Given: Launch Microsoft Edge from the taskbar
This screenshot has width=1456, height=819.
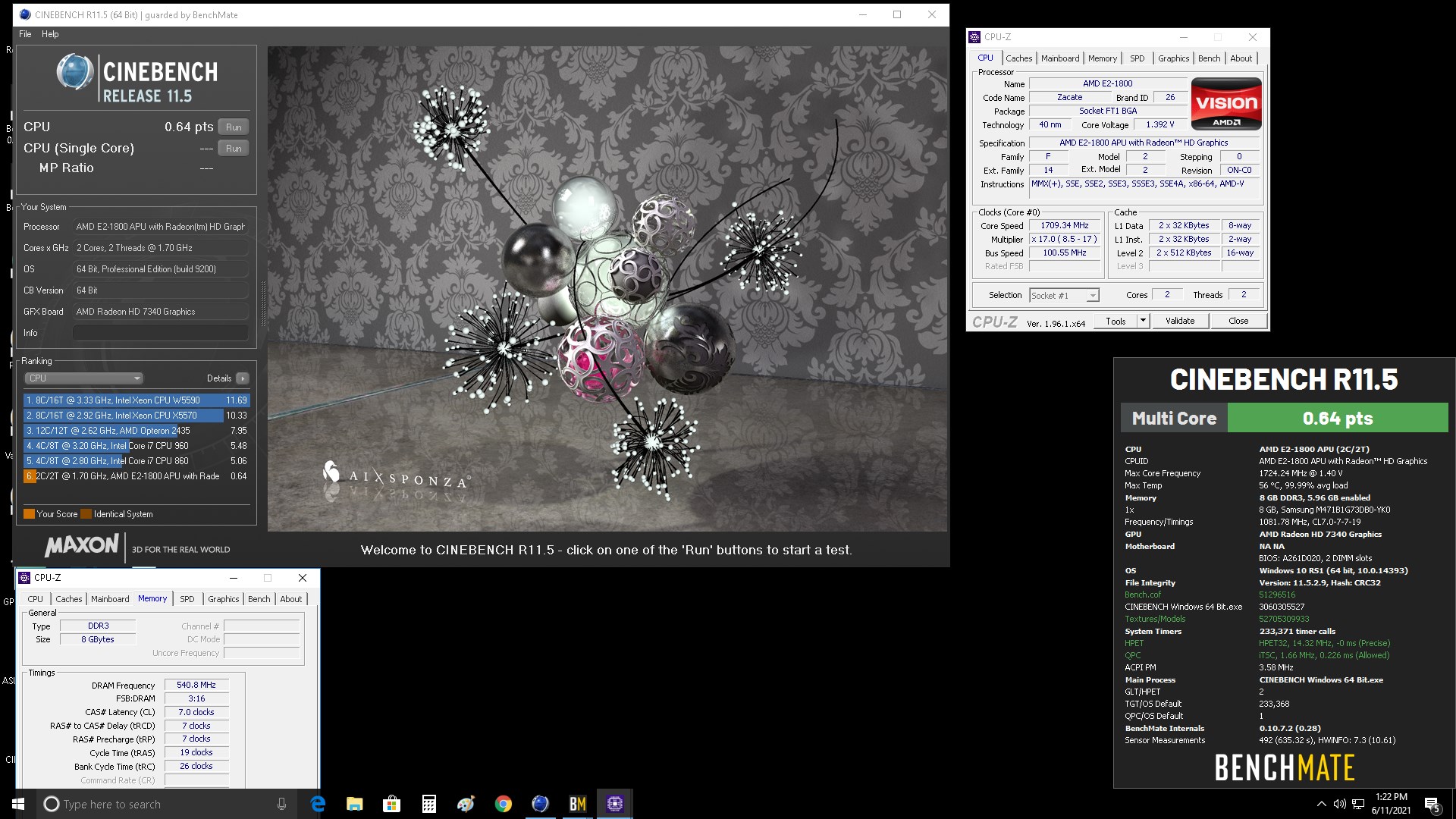Looking at the screenshot, I should point(318,804).
